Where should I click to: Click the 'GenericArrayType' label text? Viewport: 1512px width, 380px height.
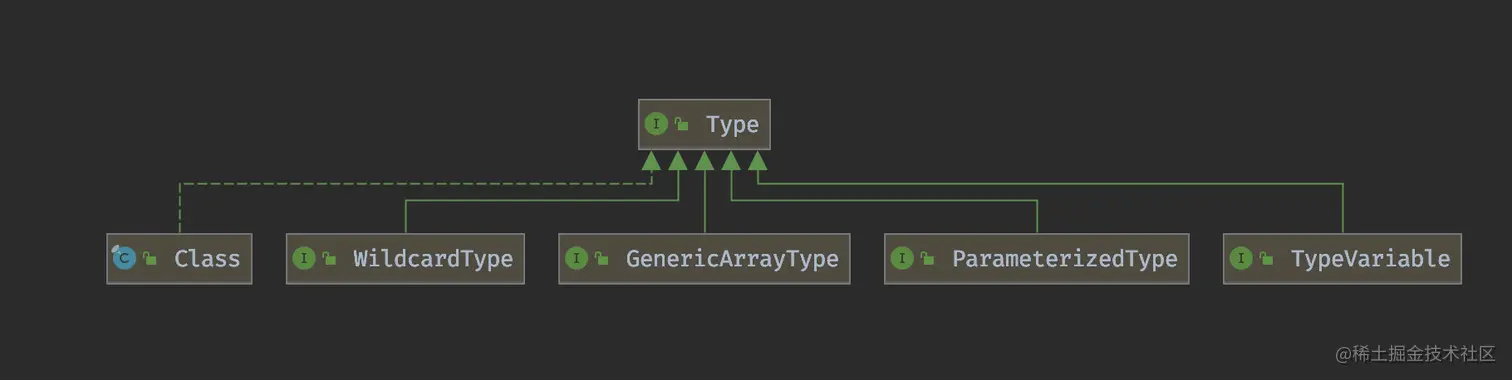732,258
